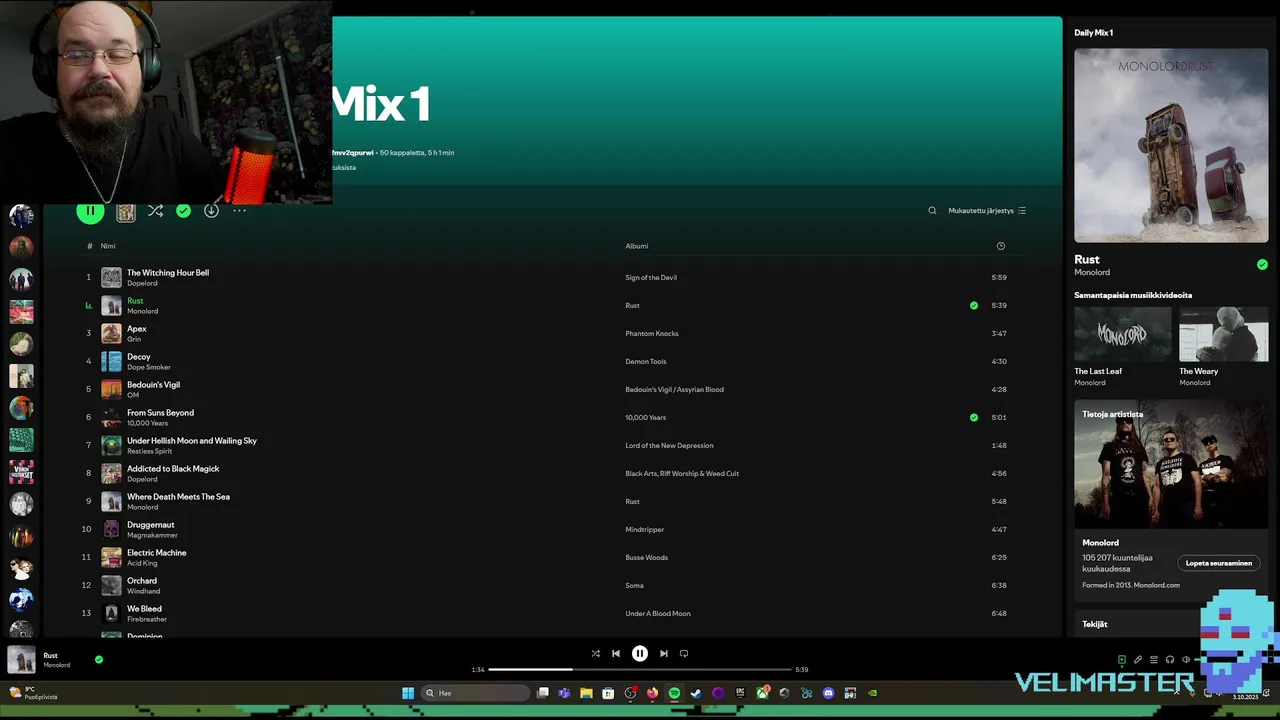Skip to next track in player bar
The width and height of the screenshot is (1280, 720).
pos(663,654)
